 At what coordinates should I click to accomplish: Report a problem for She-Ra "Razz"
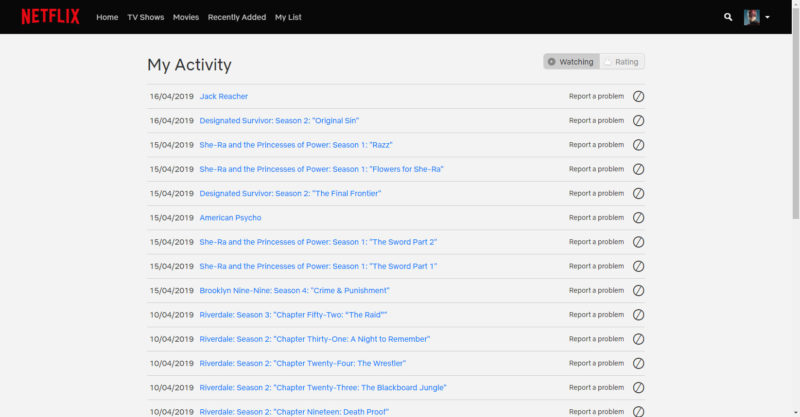pyautogui.click(x=596, y=145)
